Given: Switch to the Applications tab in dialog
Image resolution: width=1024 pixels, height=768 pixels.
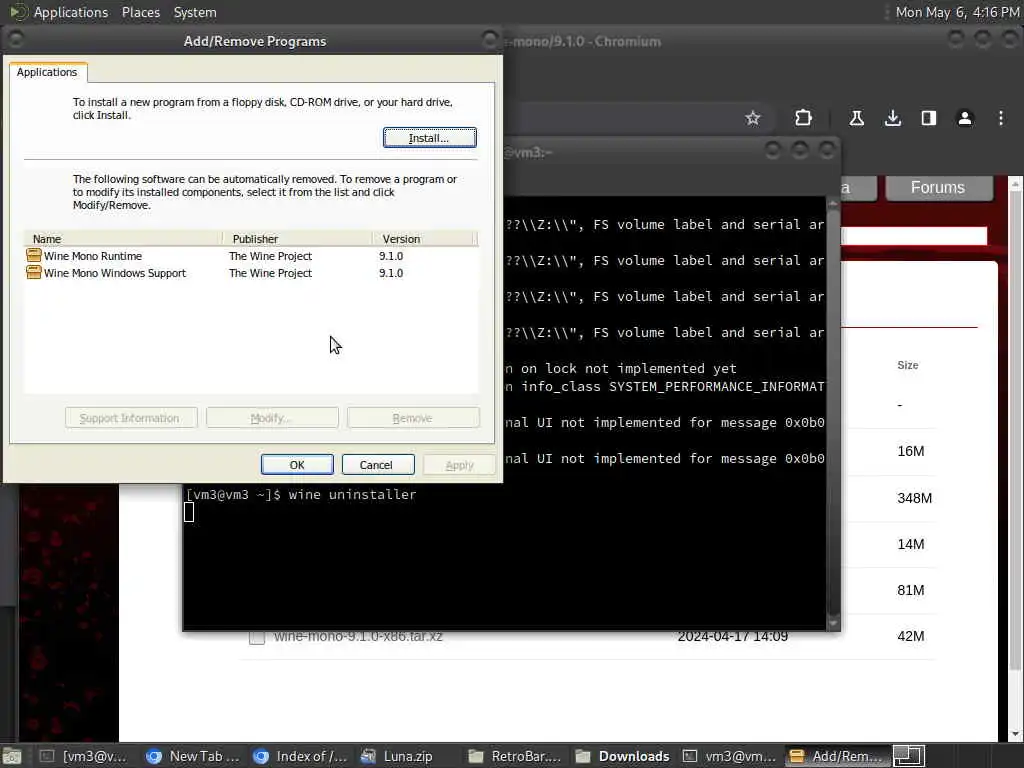Looking at the screenshot, I should point(47,72).
